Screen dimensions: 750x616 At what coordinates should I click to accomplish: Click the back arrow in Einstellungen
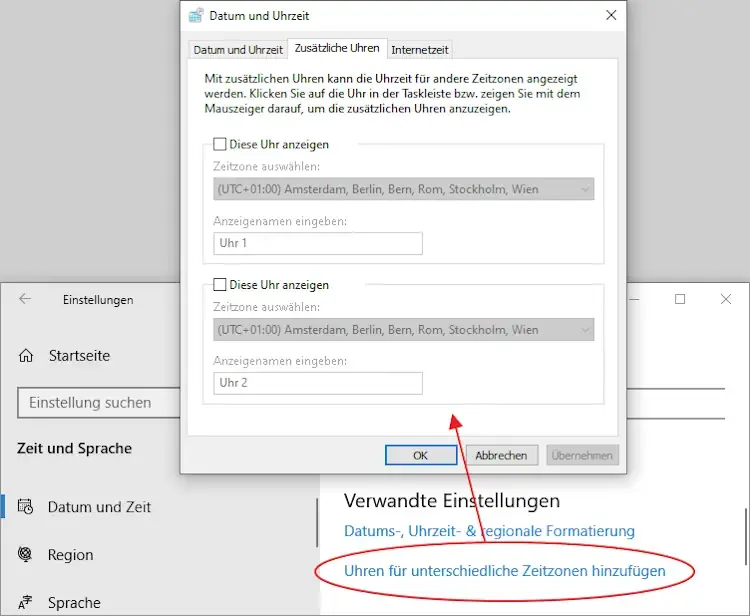click(25, 299)
